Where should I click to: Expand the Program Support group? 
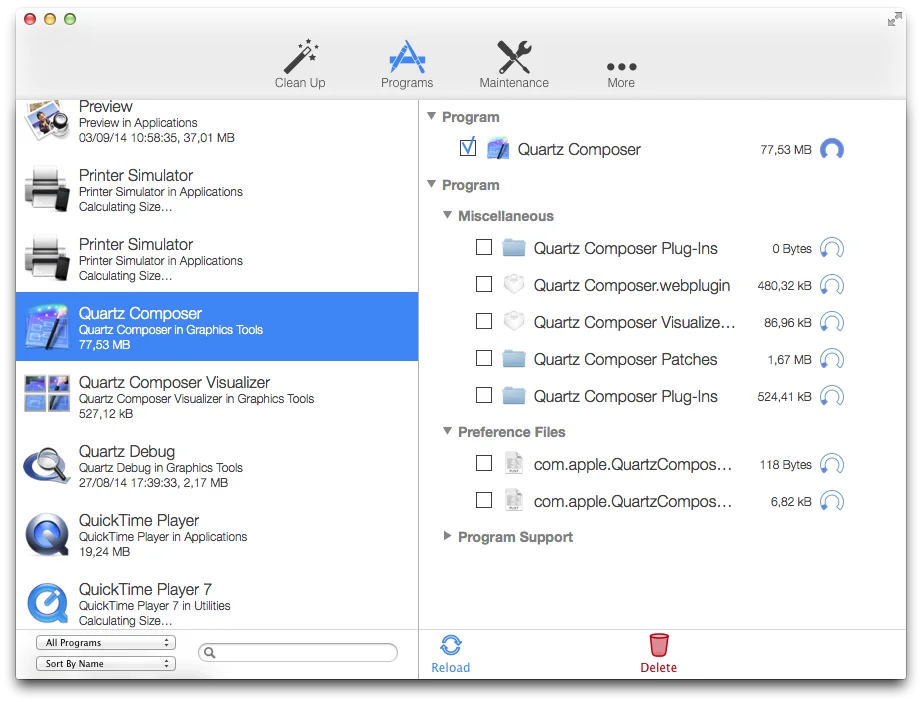click(447, 536)
